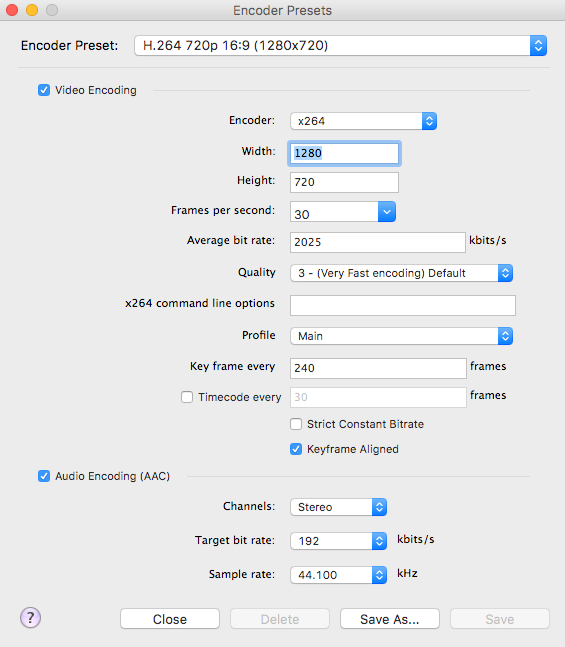Uncheck the Video Encoding checkbox
The image size is (565, 647).
click(x=44, y=90)
